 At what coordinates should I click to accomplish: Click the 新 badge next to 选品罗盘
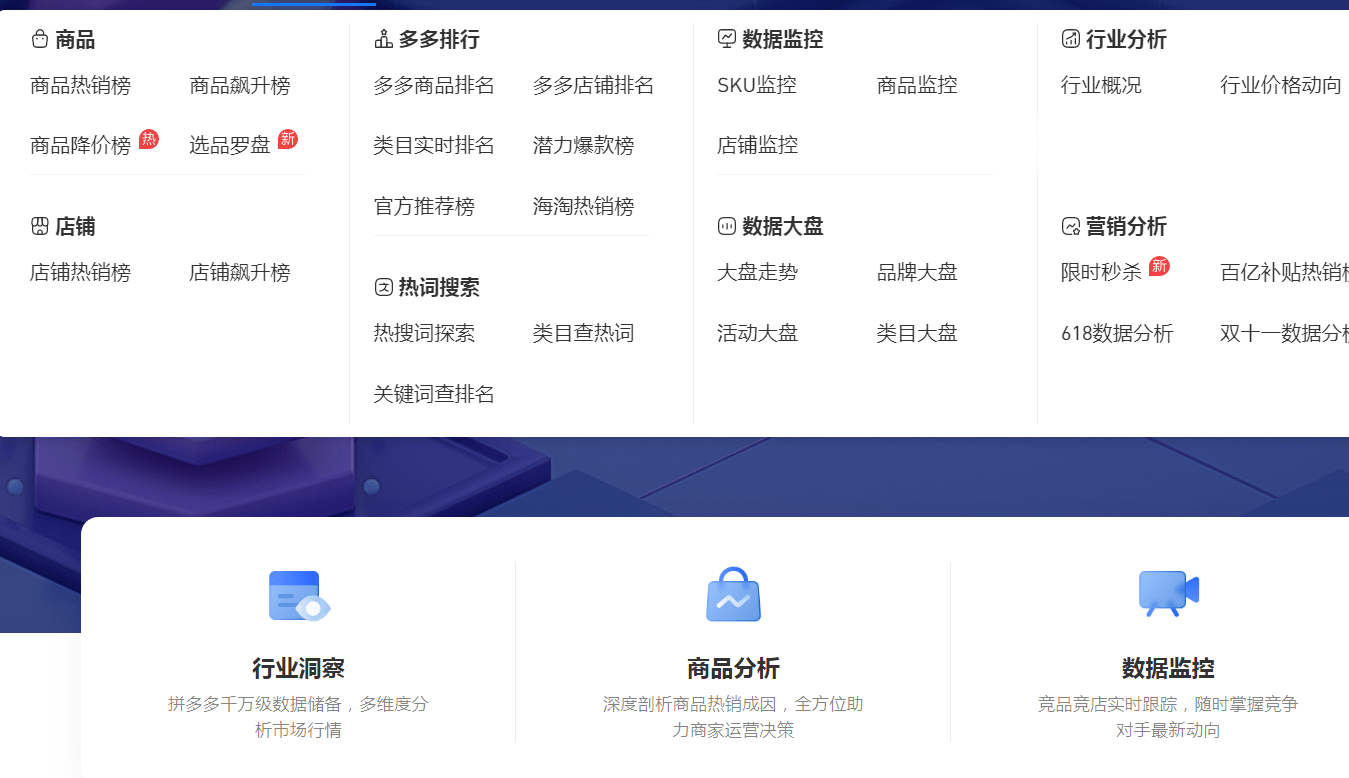pos(288,139)
